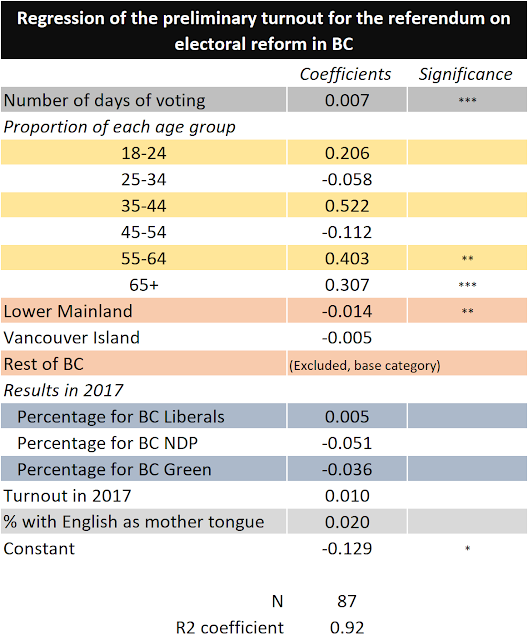Select the Constant coefficient -0.129
Image resolution: width=528 pixels, height=640 pixels.
[347, 549]
